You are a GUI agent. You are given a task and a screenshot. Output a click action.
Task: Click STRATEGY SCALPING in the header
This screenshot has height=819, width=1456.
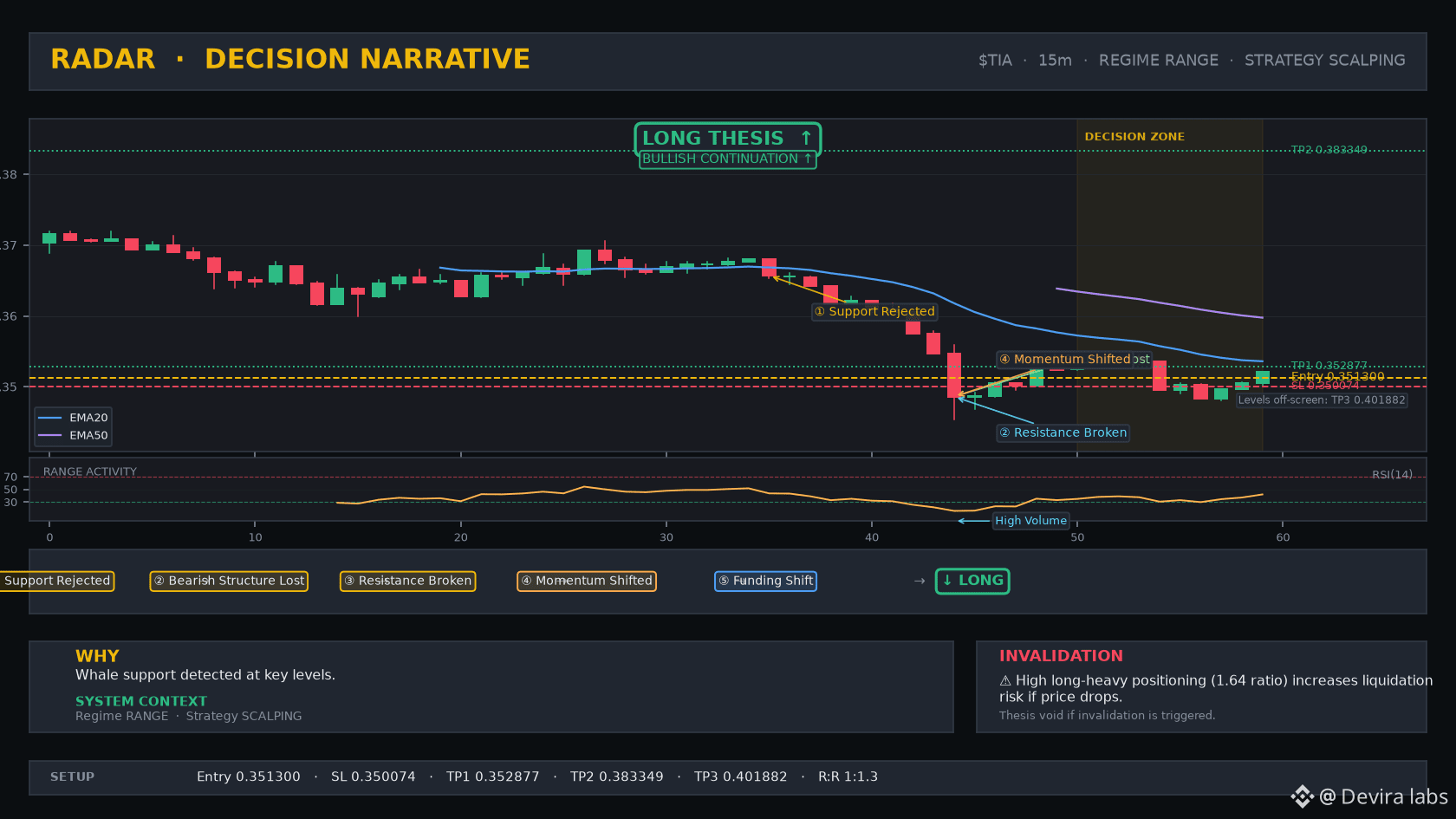[1325, 61]
